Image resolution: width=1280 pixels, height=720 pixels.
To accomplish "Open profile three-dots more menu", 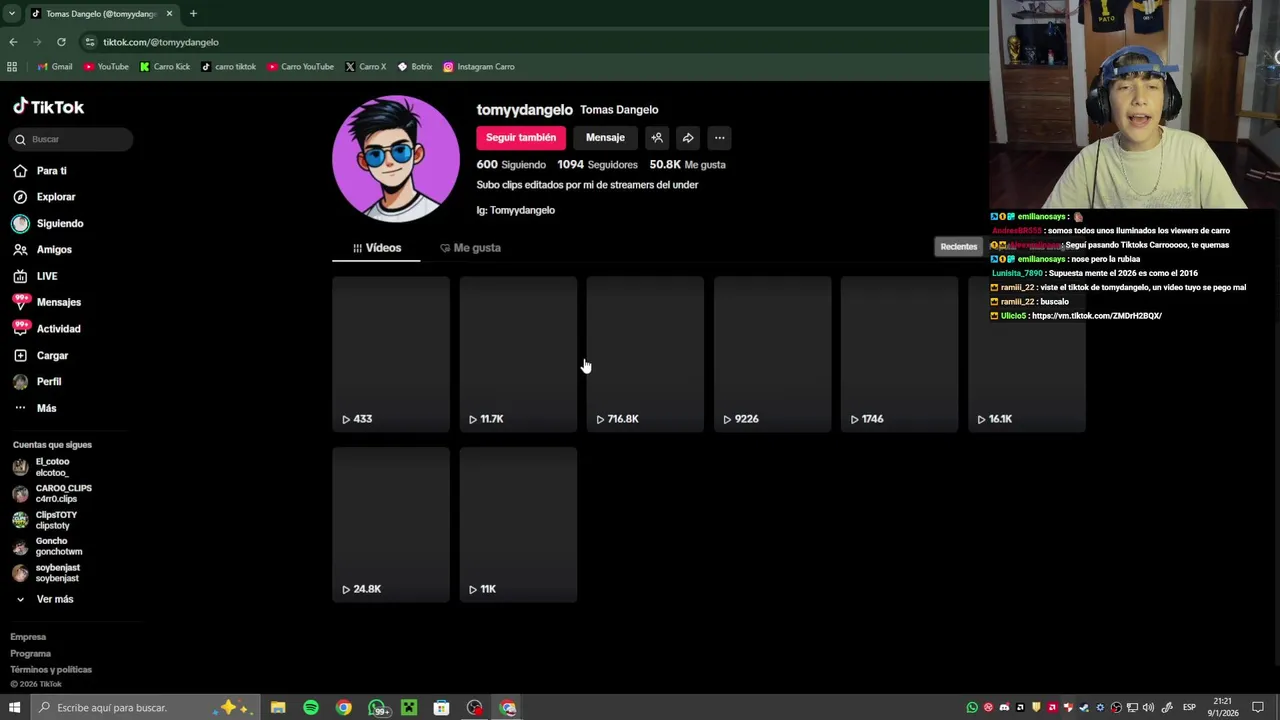I will tap(719, 138).
